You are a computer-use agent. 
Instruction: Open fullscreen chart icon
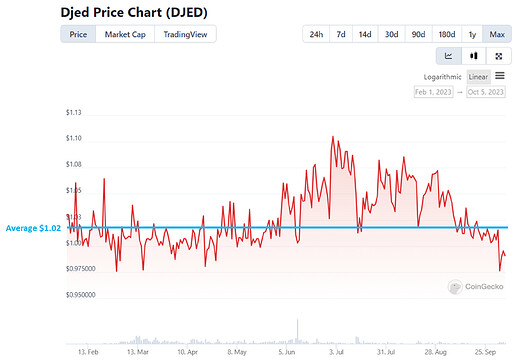click(x=499, y=56)
